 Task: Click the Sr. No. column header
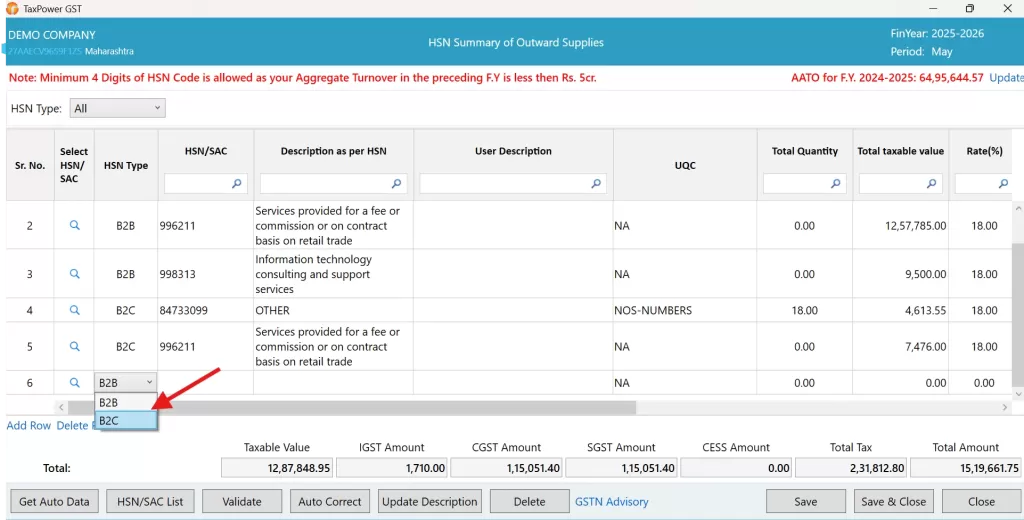coord(30,165)
